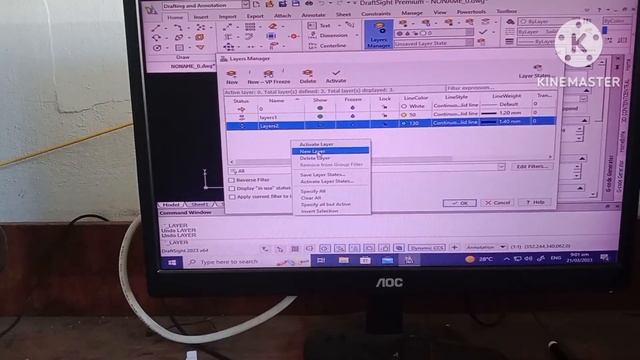Click the Undo arrow in quick access bar
This screenshot has height=360, width=640.
click(x=322, y=4)
